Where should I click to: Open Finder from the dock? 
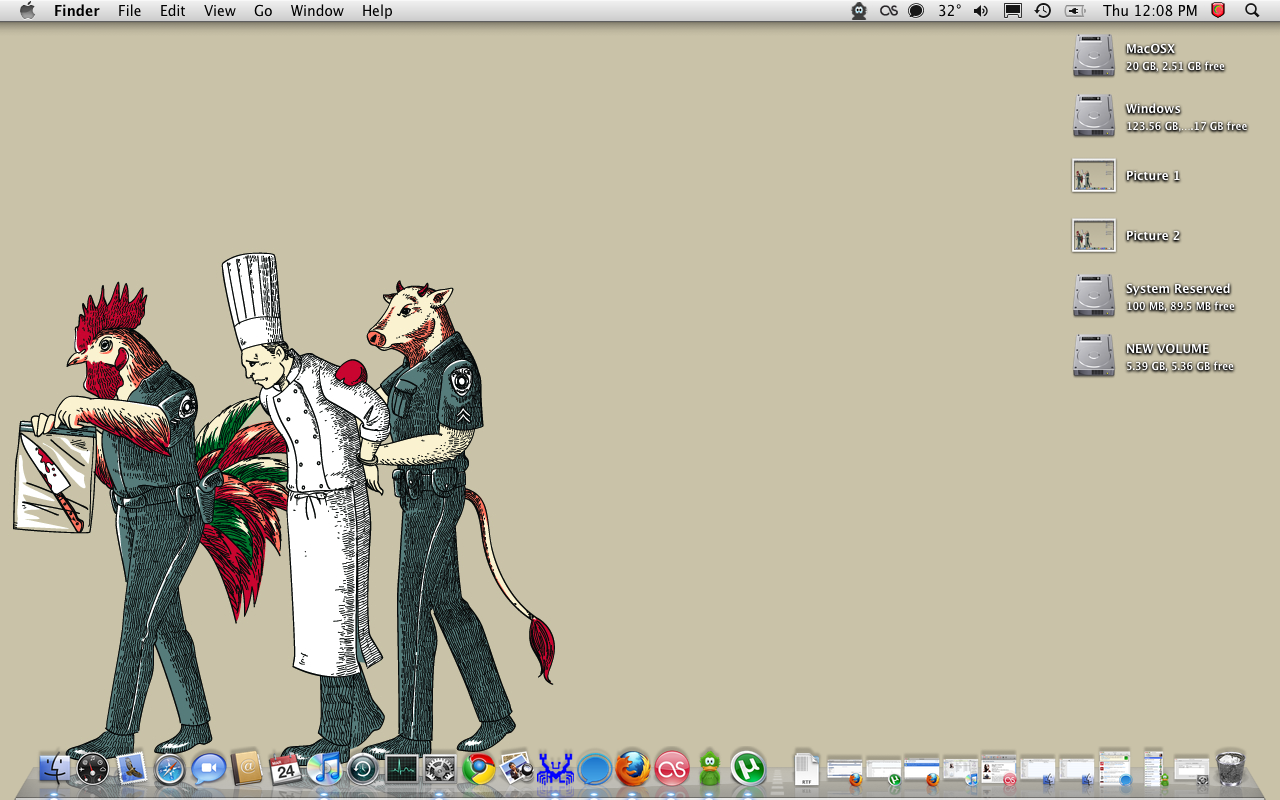coord(55,769)
